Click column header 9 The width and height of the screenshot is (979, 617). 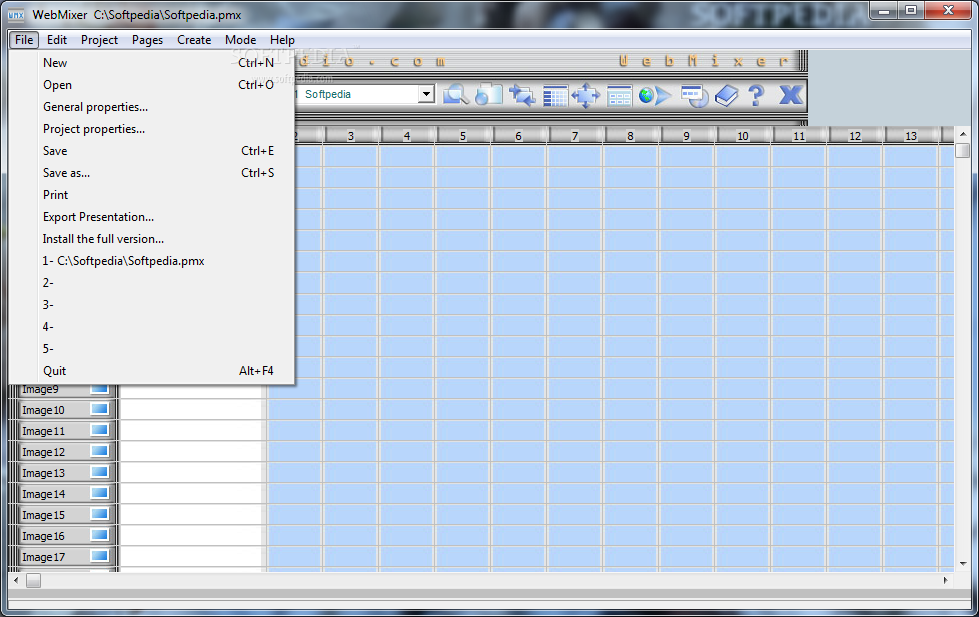tap(686, 136)
